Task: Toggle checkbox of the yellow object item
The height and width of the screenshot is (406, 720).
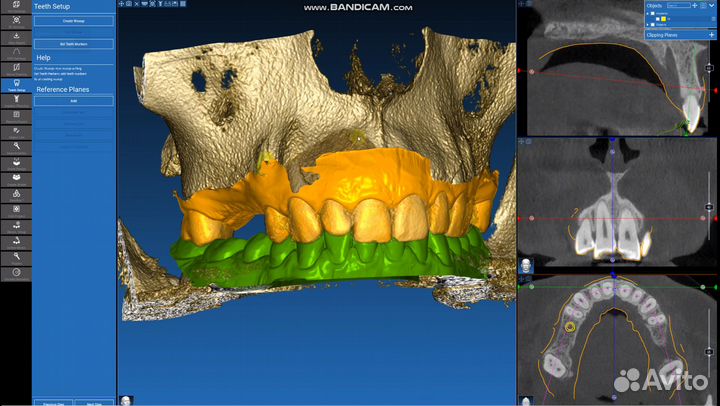Action: 657,19
